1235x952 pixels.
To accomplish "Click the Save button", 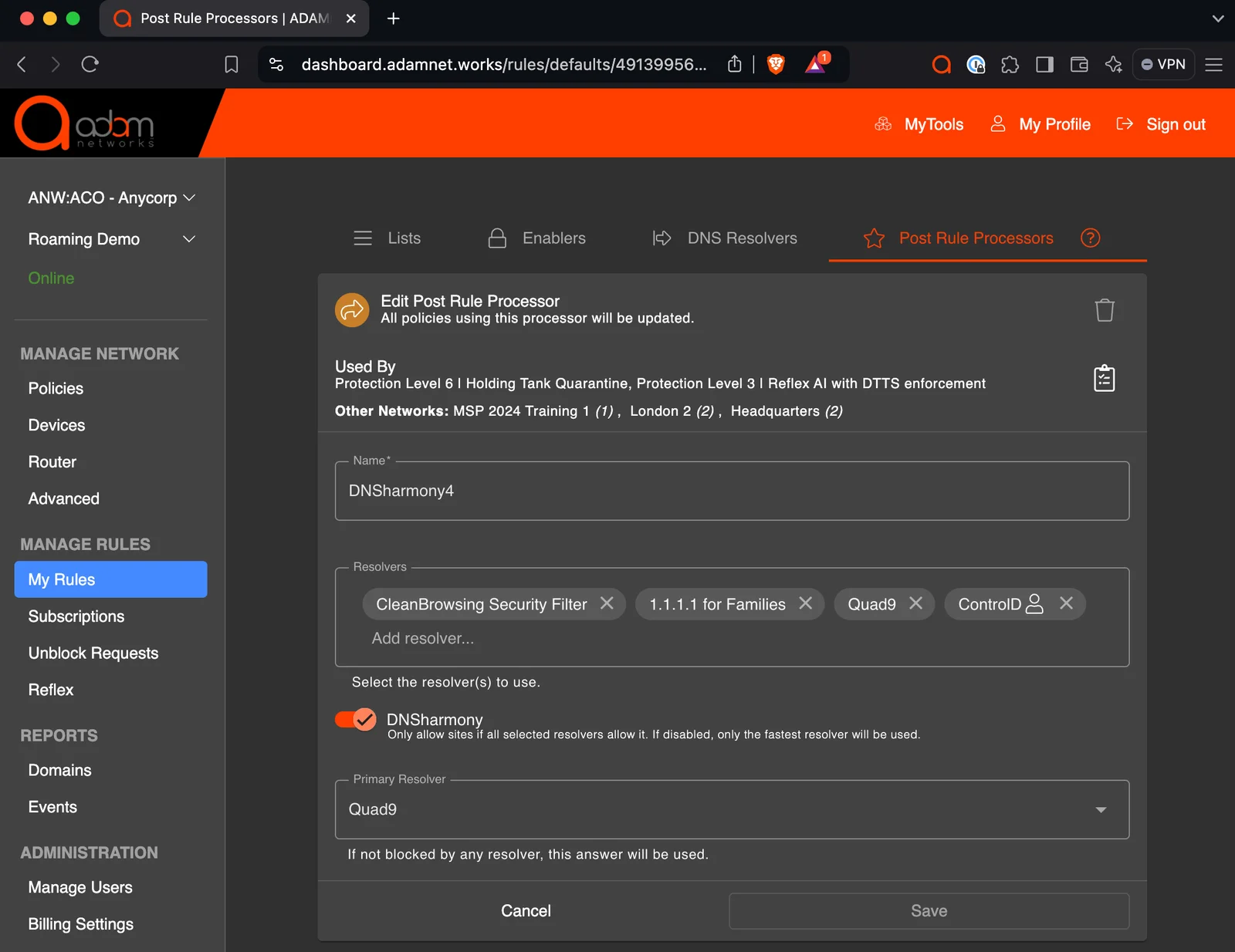I will (929, 911).
